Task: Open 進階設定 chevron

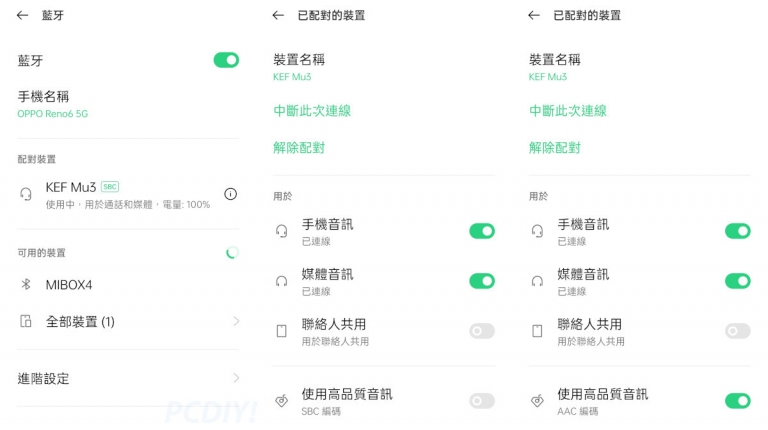Action: 236,378
